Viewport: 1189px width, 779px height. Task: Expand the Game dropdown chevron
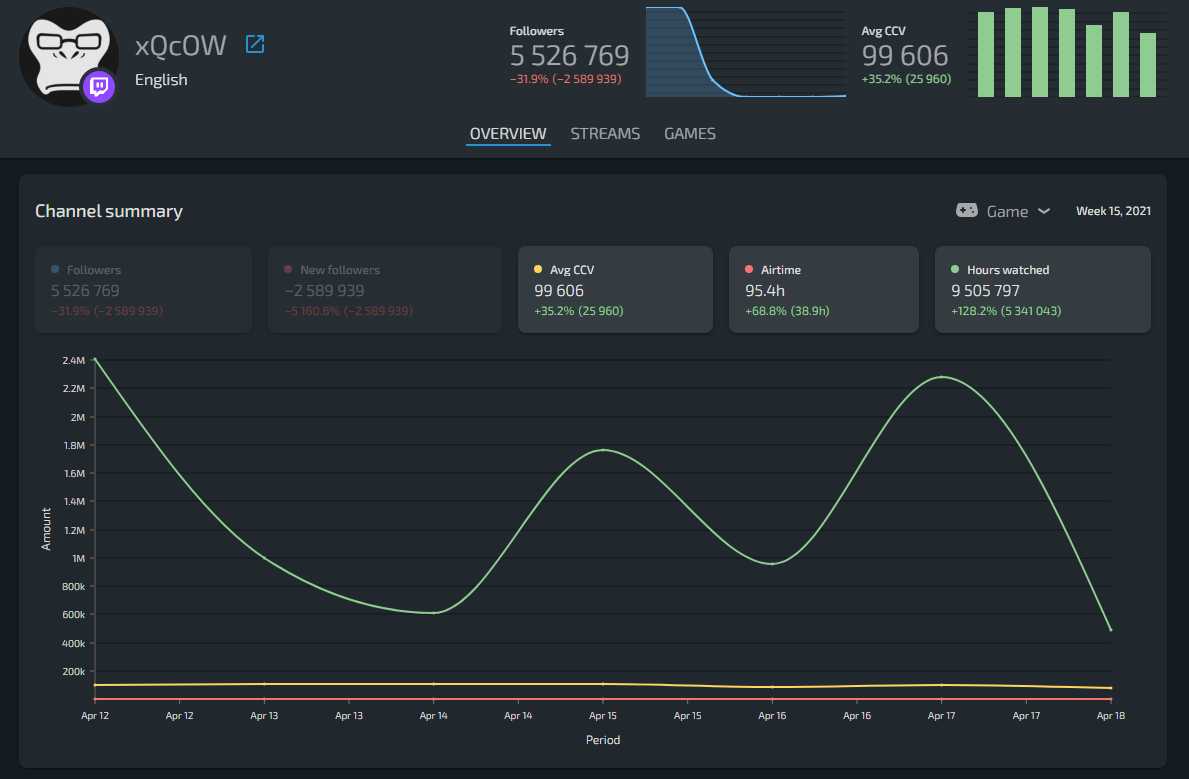pos(1044,211)
